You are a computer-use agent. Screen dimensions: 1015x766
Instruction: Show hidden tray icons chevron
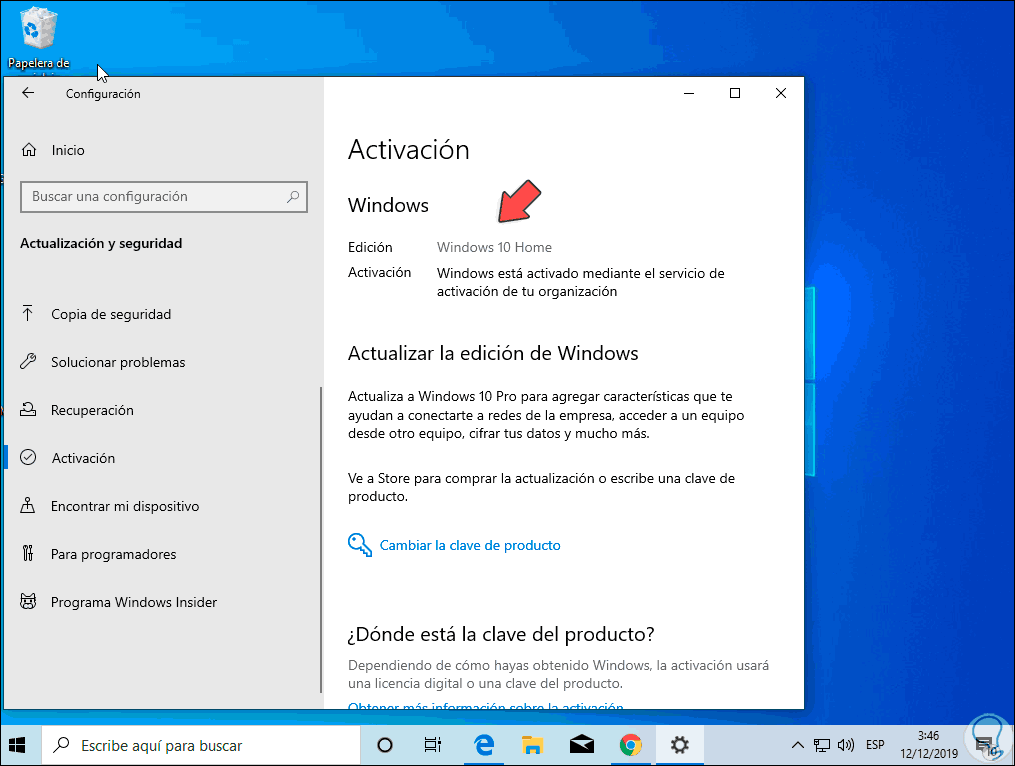point(798,746)
